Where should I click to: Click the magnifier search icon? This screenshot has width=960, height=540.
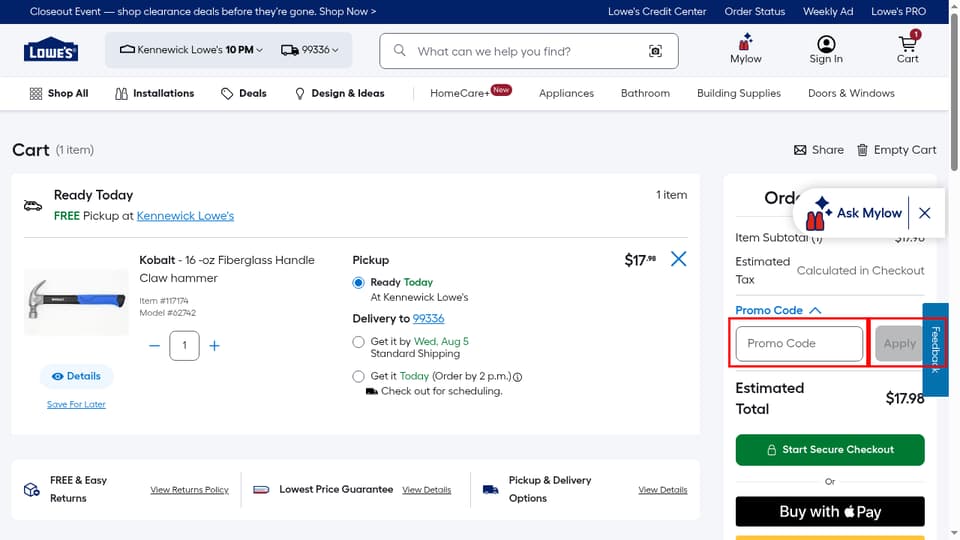tap(399, 50)
